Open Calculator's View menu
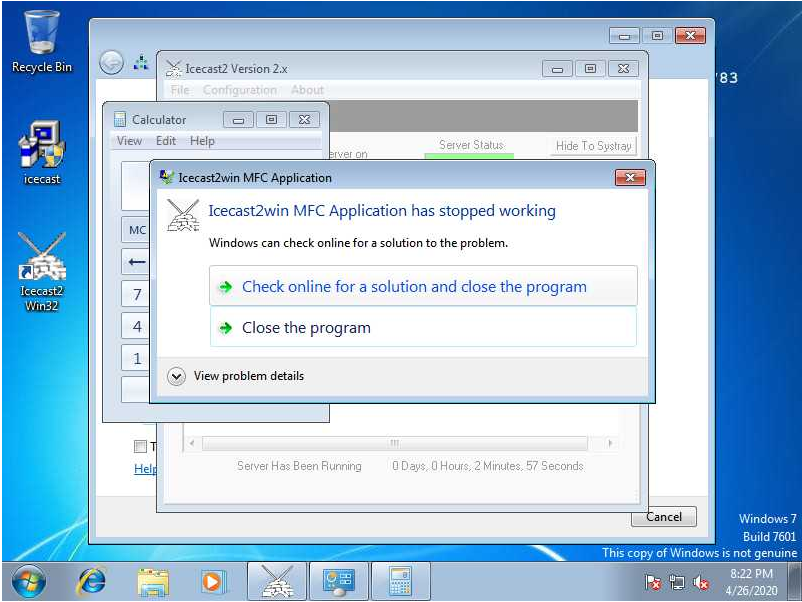The width and height of the screenshot is (802, 602). pyautogui.click(x=129, y=141)
